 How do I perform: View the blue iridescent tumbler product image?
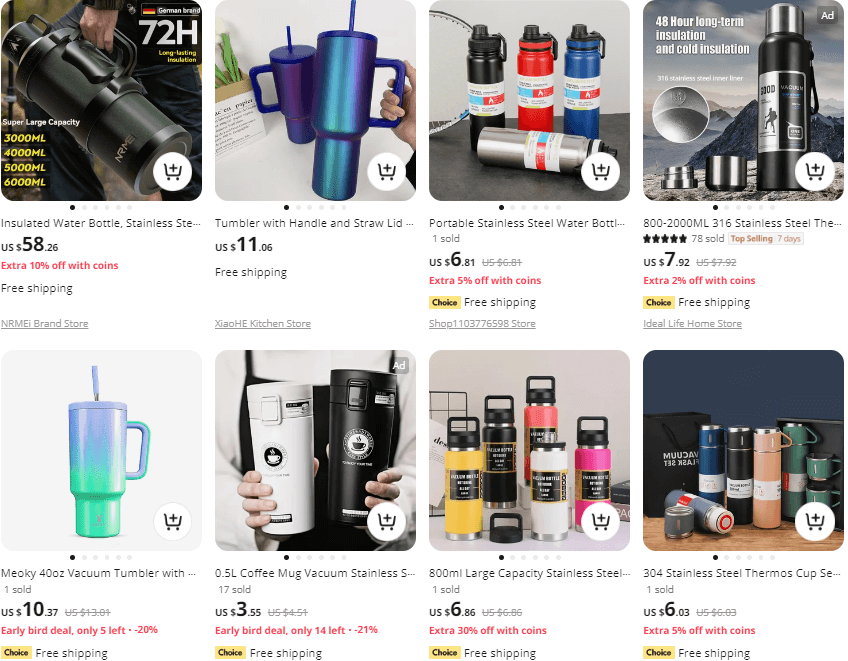(315, 101)
